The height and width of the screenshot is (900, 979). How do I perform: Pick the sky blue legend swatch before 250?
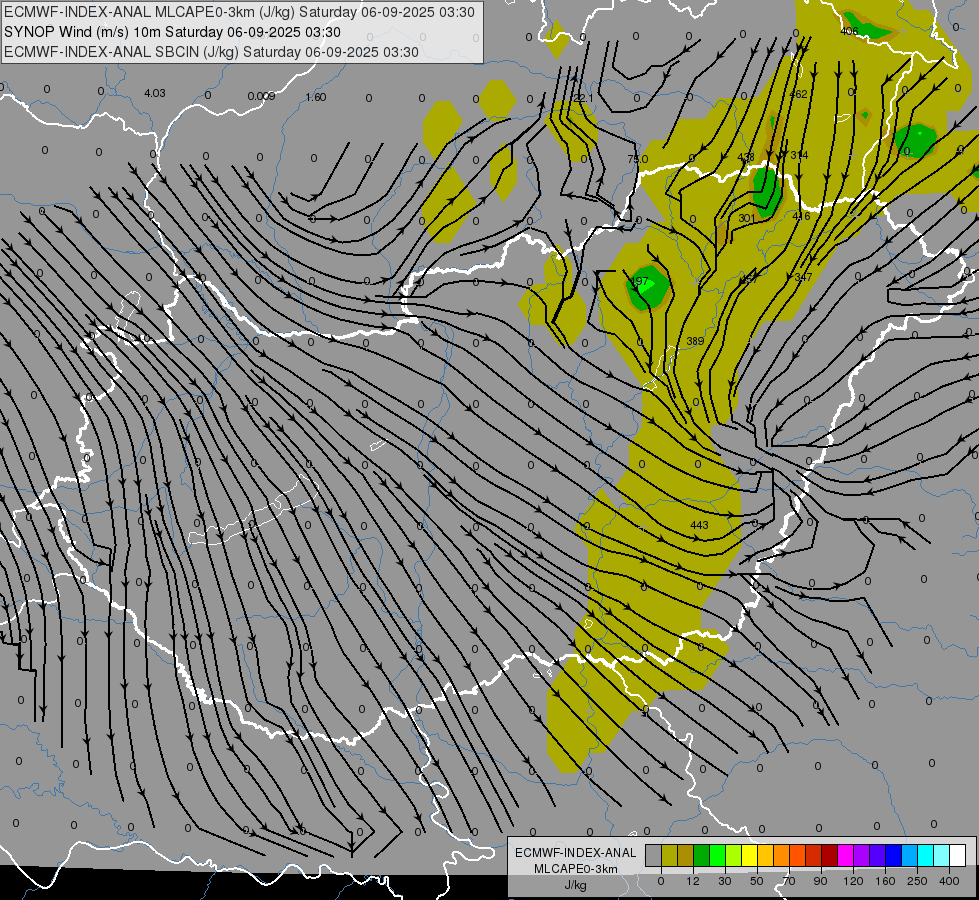point(910,856)
